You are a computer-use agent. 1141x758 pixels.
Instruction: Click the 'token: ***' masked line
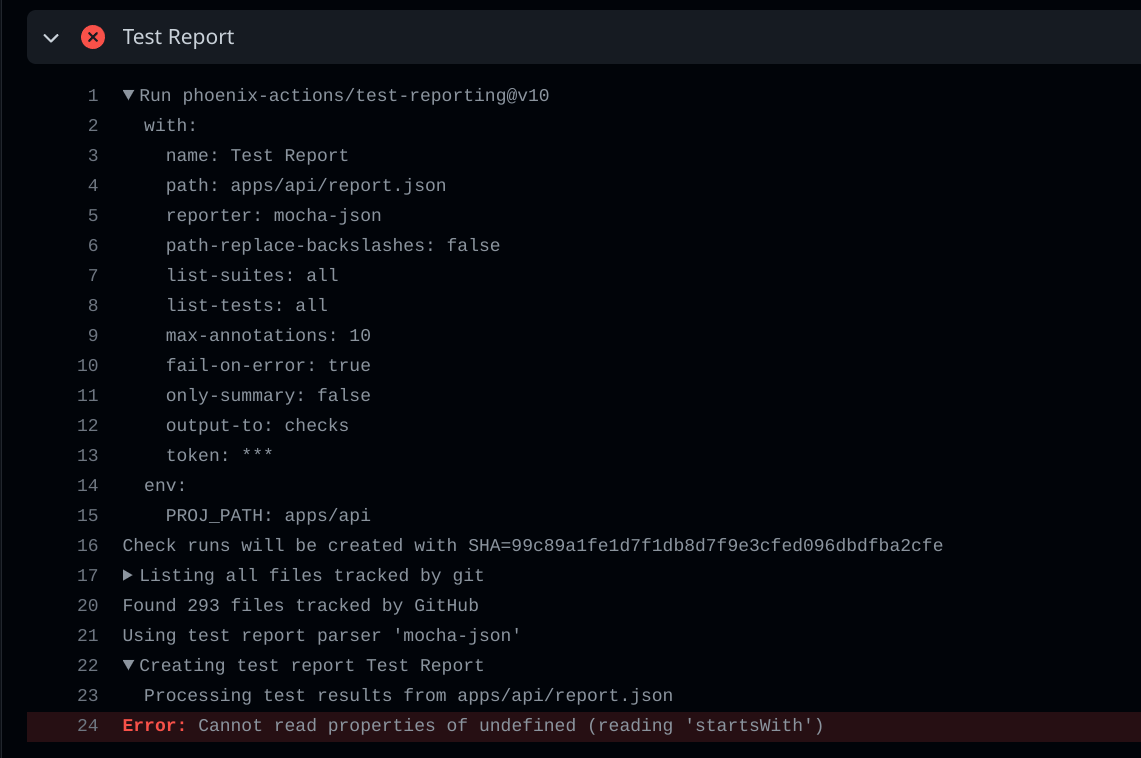point(228,455)
